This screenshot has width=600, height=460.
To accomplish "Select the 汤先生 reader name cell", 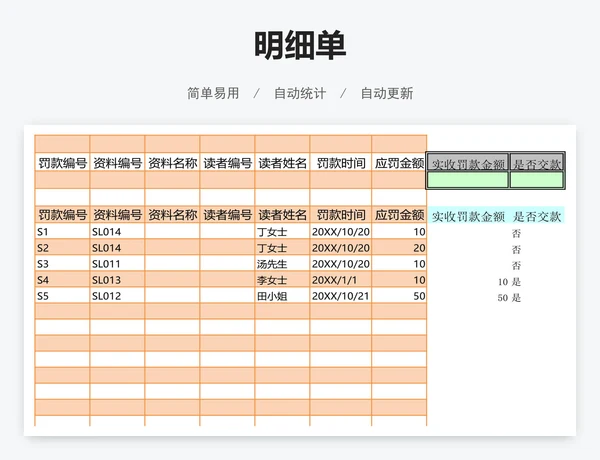I will [x=282, y=264].
